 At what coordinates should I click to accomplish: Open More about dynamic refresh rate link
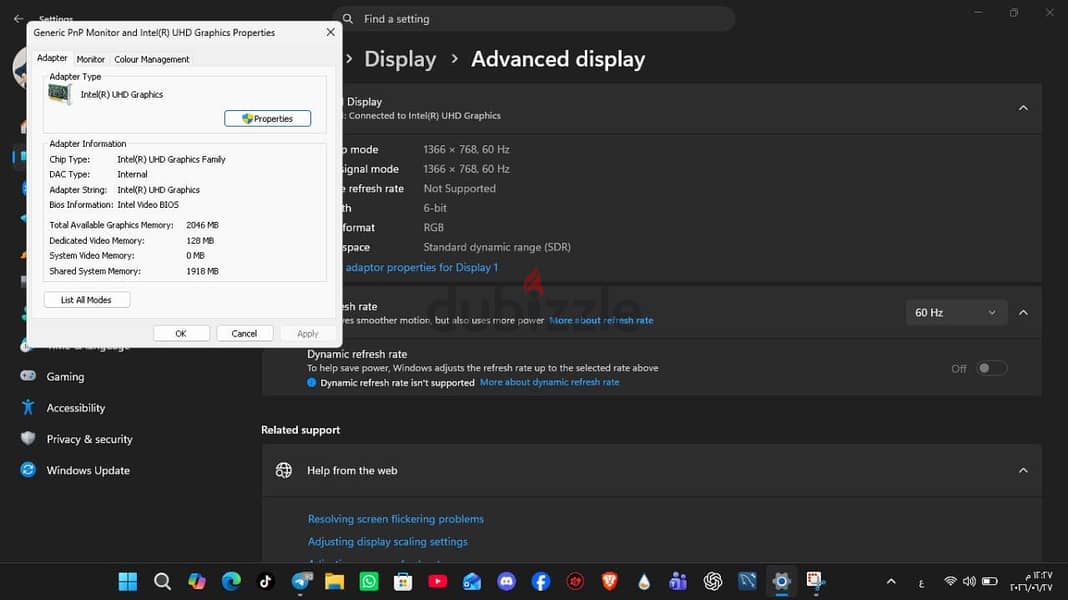pyautogui.click(x=550, y=382)
